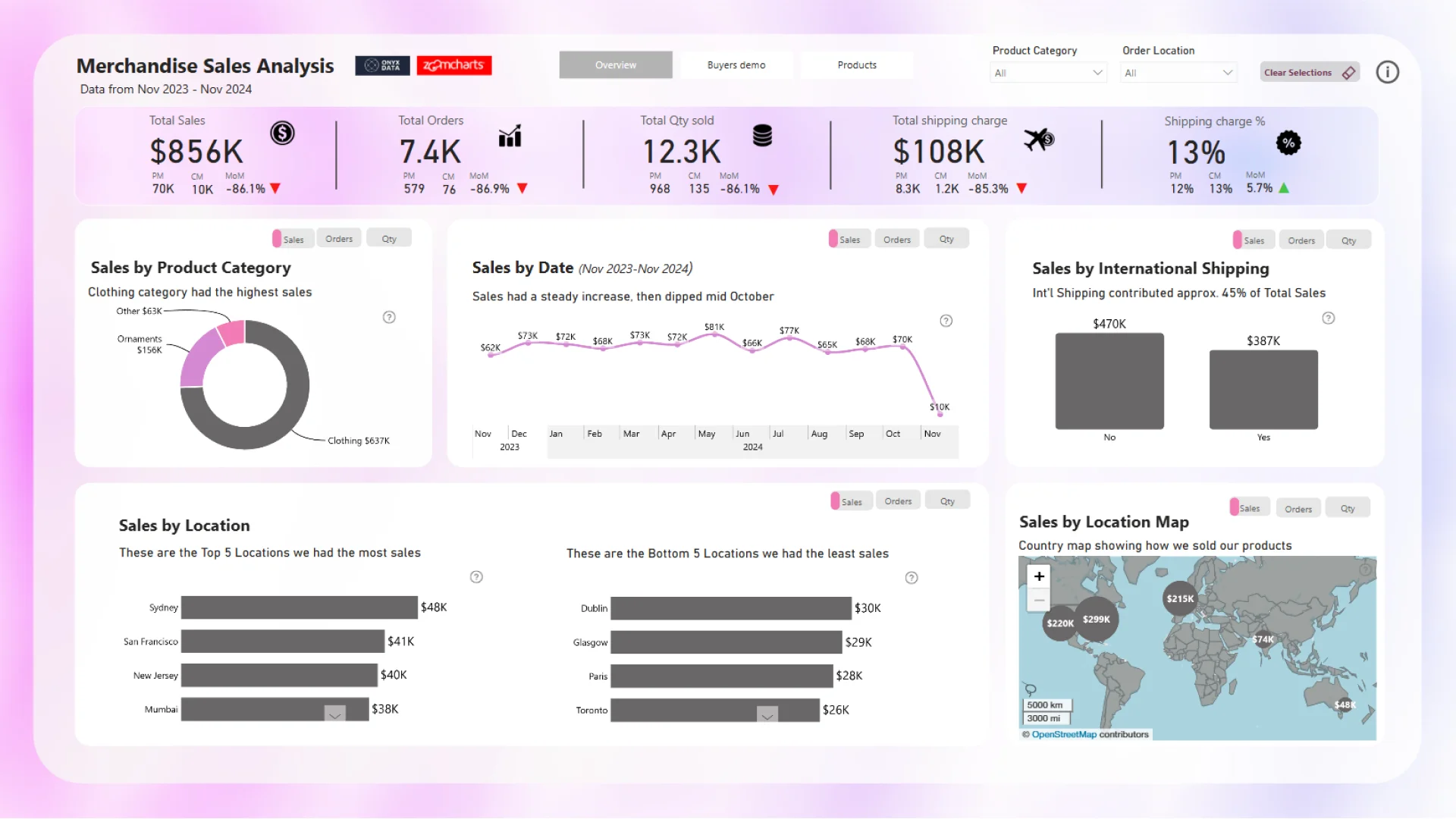
Task: Zoom in on the location map
Action: [x=1039, y=576]
